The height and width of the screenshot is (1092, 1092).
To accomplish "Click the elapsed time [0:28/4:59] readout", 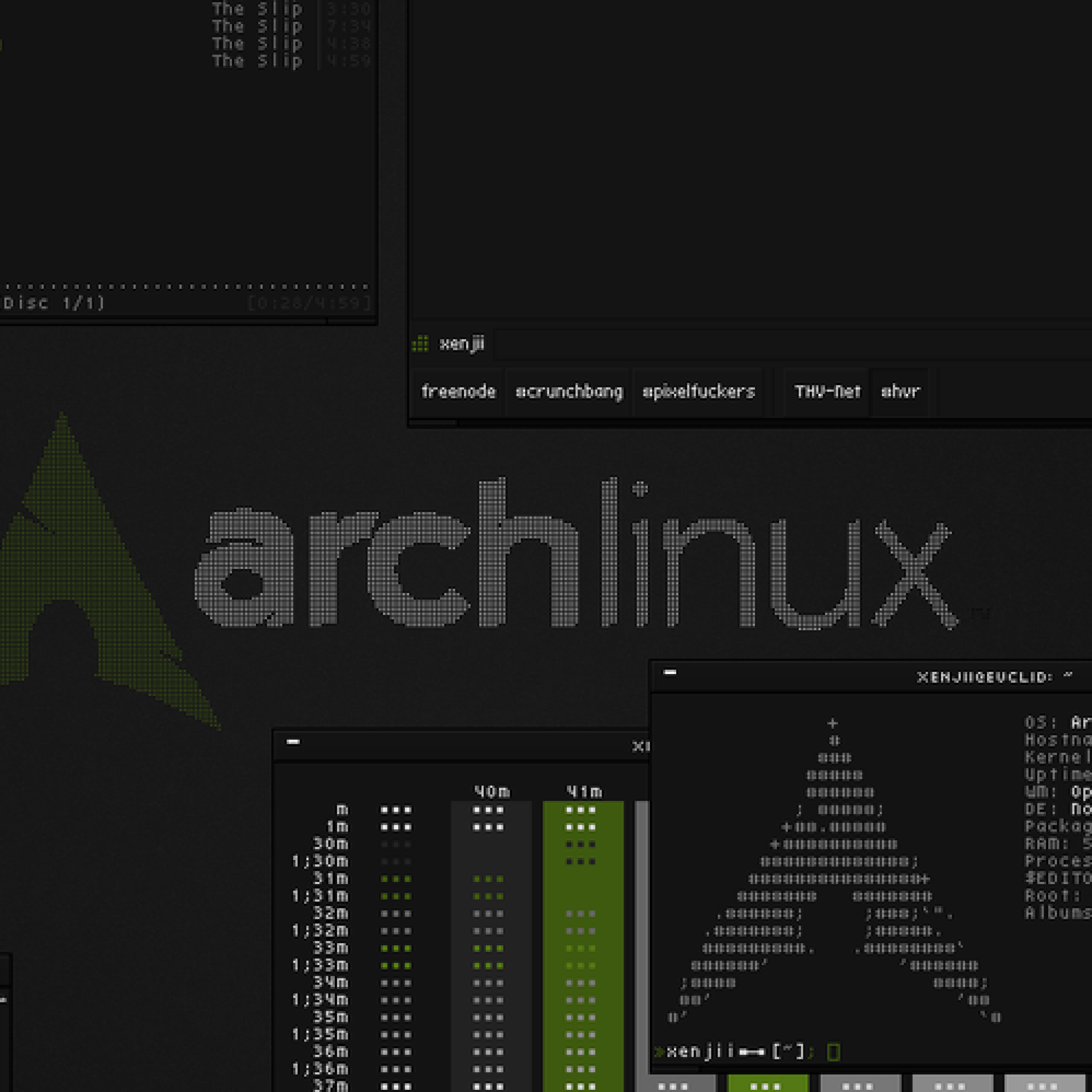I will [310, 303].
